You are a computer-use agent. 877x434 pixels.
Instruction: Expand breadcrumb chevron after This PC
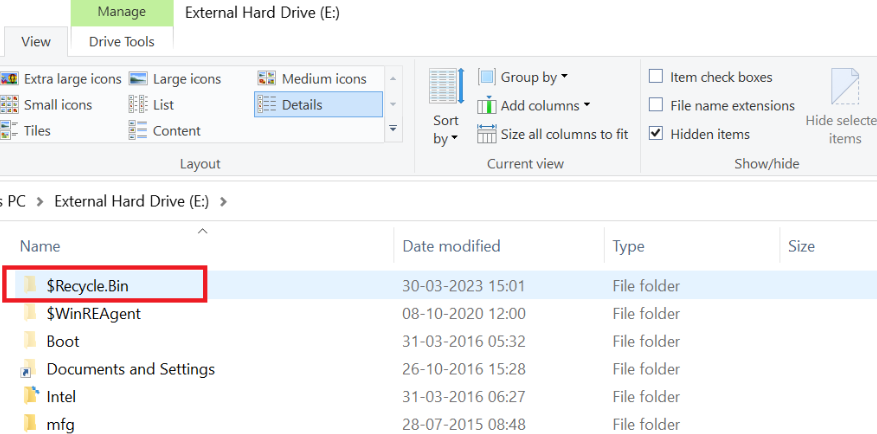(x=40, y=201)
